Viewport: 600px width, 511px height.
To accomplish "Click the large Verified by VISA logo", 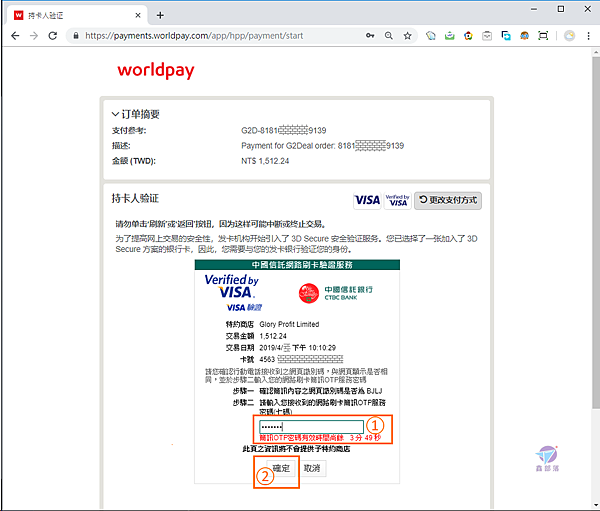I will [232, 286].
